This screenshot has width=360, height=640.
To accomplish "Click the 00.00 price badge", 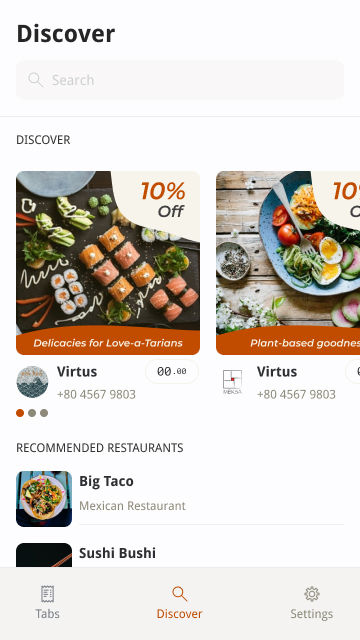I will (172, 371).
